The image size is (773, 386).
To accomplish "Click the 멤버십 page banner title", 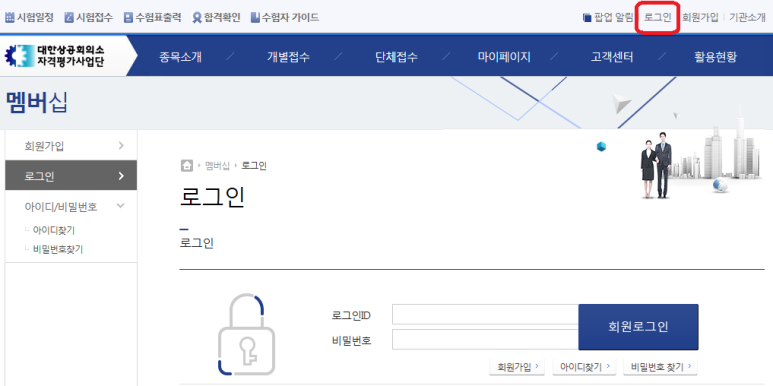I will pos(36,103).
